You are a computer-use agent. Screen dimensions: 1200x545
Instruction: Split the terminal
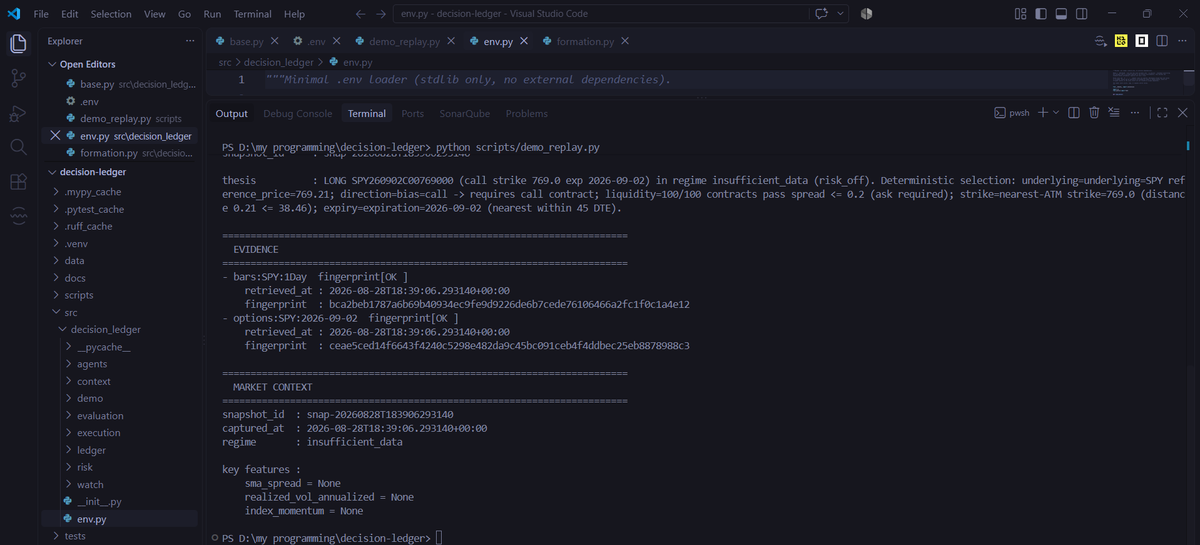[1074, 113]
